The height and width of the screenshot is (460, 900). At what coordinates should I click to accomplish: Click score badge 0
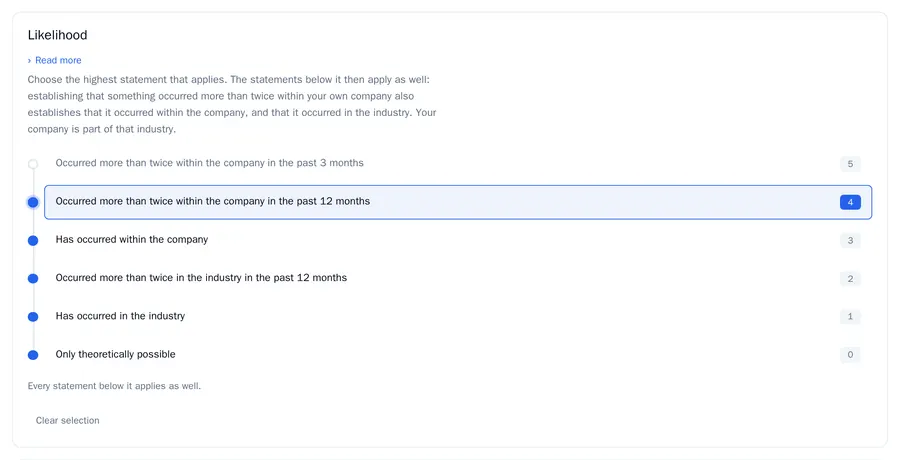click(850, 355)
